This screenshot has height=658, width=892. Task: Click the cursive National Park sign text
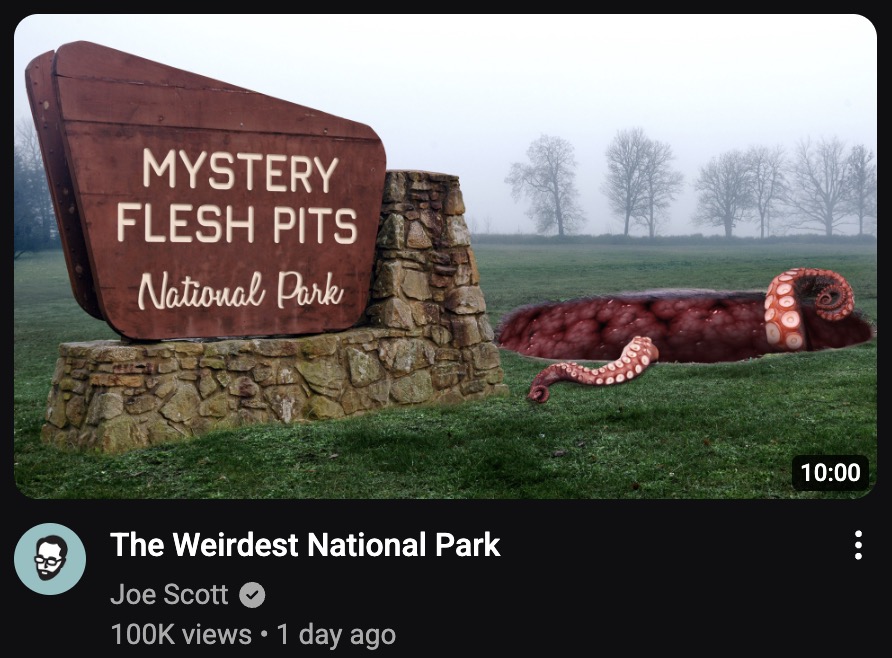[241, 290]
